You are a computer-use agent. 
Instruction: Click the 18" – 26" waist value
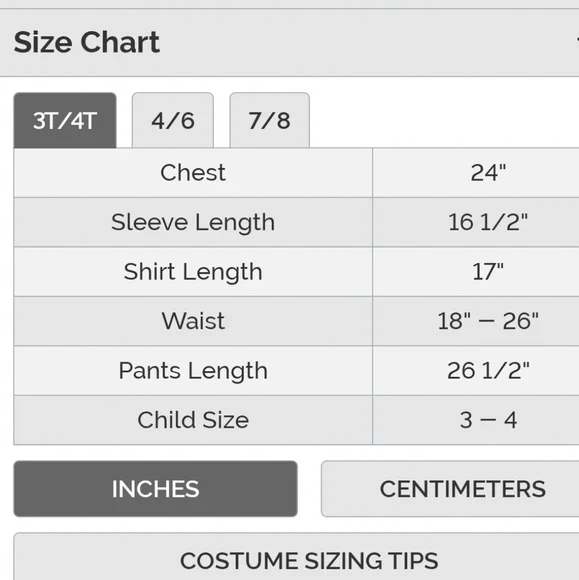tap(488, 321)
